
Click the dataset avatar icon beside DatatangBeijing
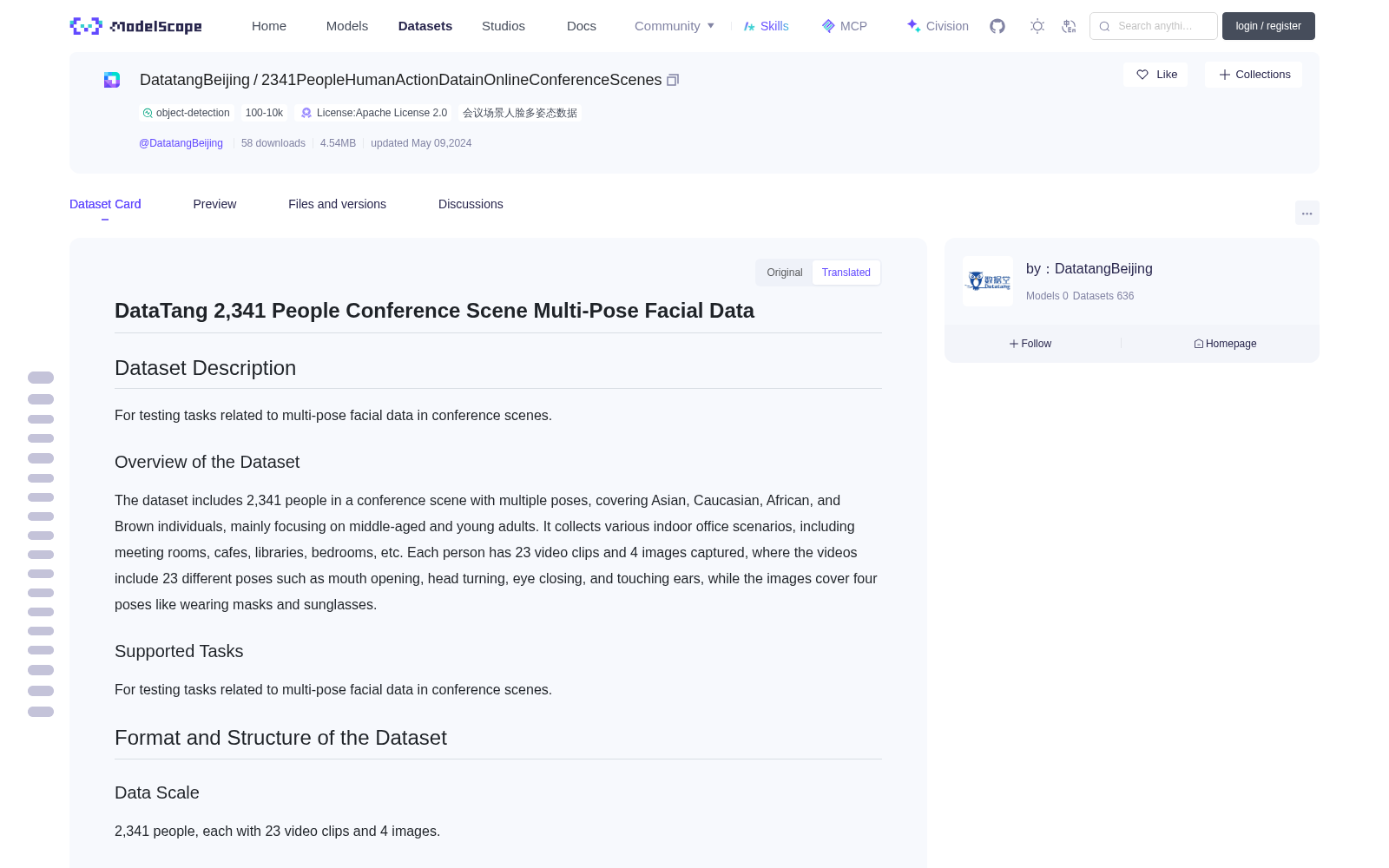tap(112, 80)
